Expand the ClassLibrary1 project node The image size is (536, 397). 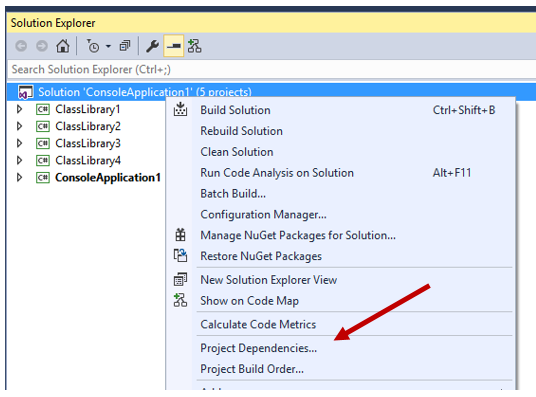click(x=19, y=109)
